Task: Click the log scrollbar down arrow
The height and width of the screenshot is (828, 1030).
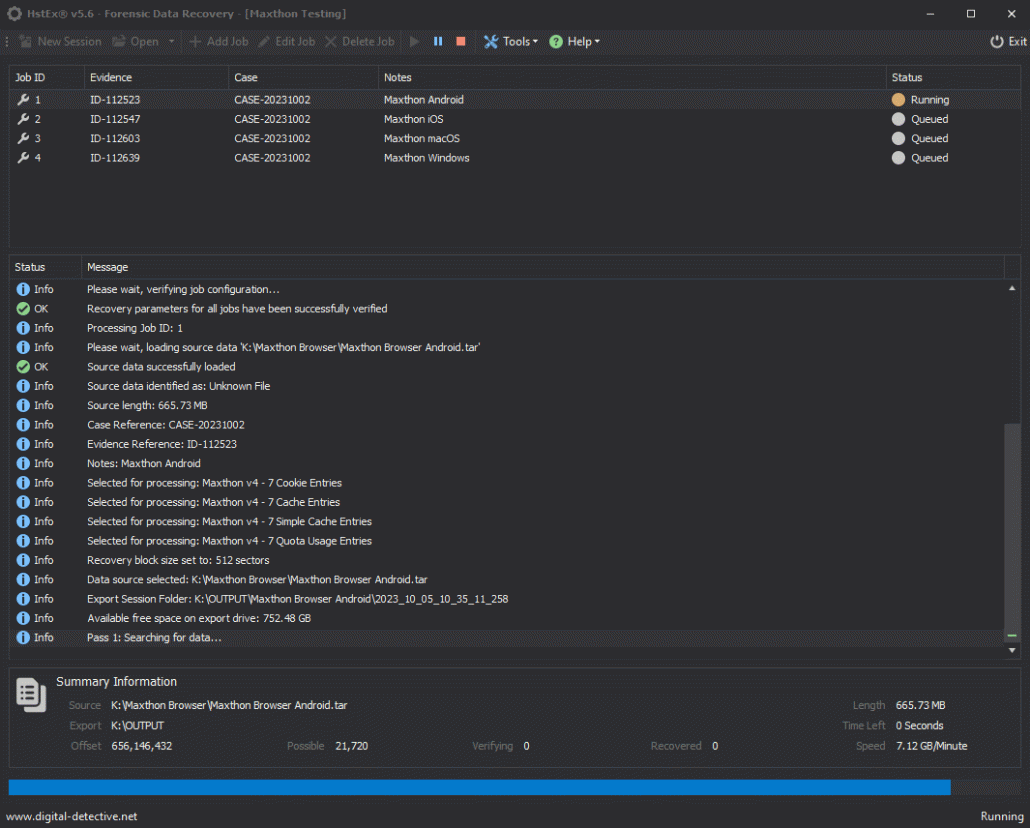Action: tap(1012, 651)
